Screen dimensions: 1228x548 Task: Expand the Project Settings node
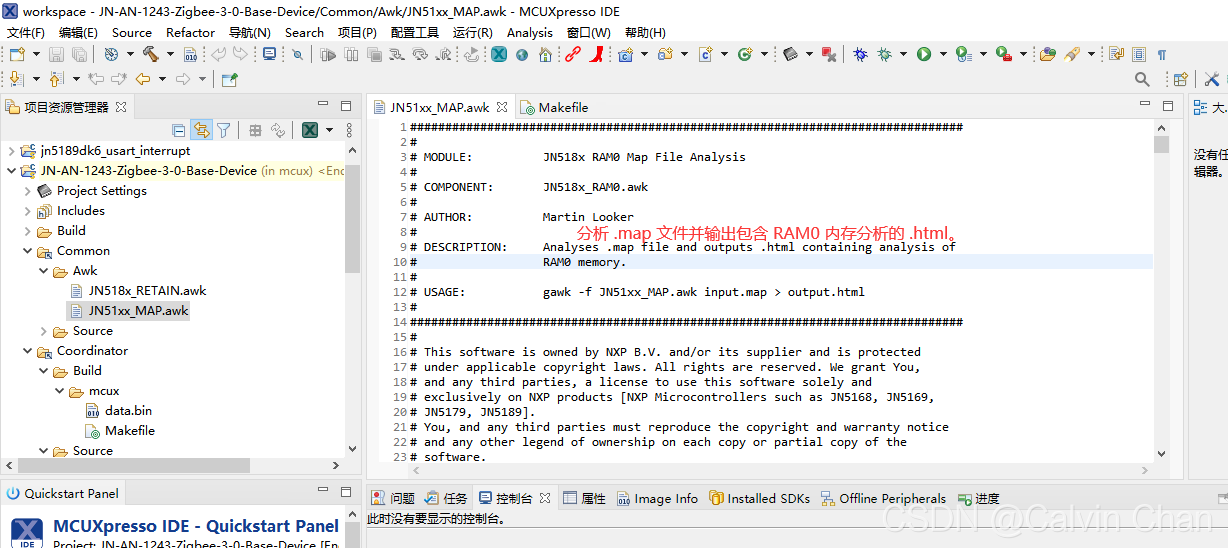[x=27, y=191]
